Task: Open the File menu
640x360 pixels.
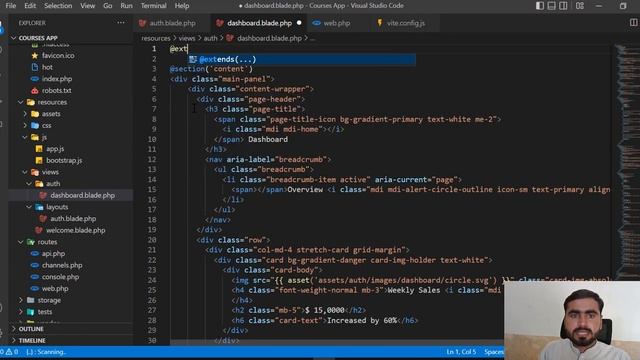Action: (11, 6)
